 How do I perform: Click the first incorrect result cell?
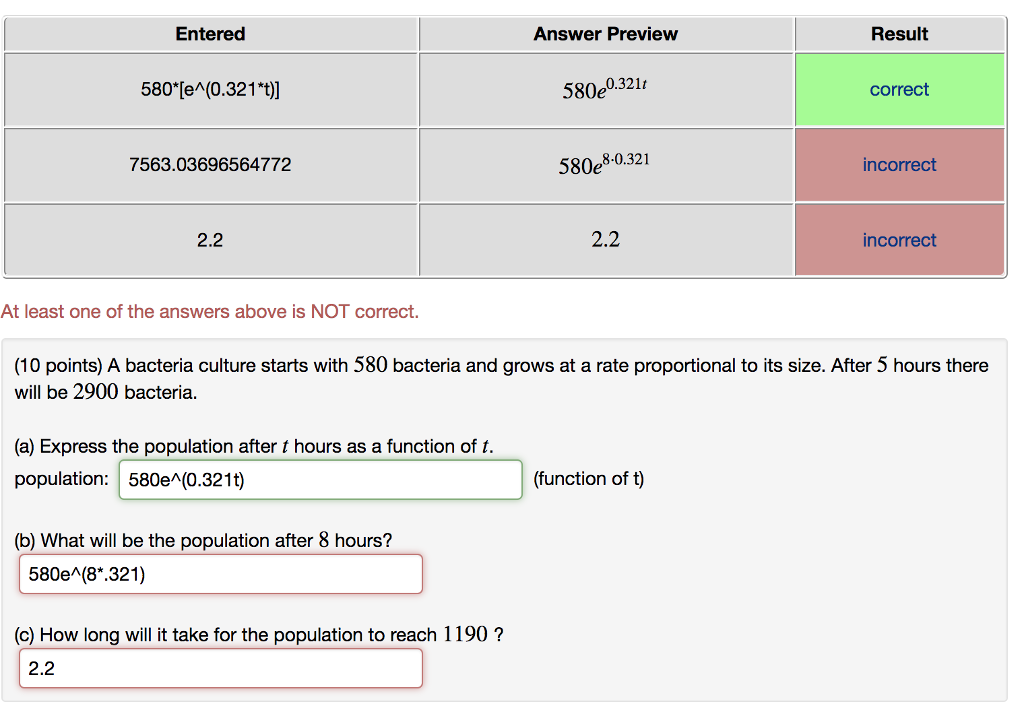899,164
